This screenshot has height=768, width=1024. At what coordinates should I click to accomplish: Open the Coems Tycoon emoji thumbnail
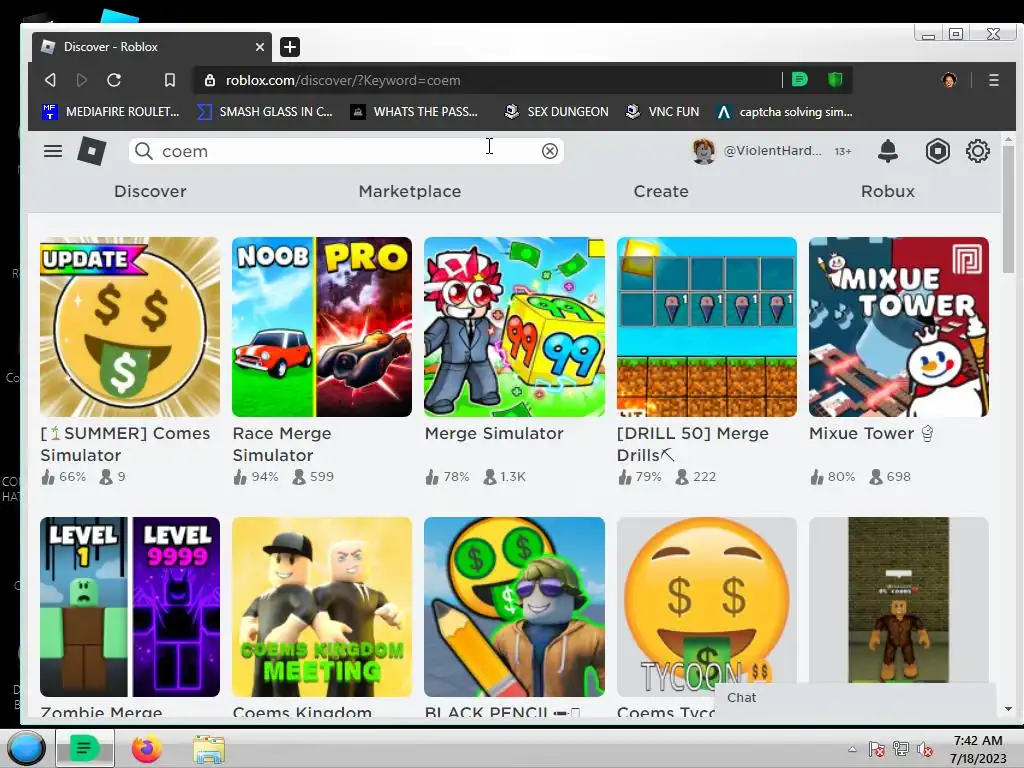tap(707, 607)
